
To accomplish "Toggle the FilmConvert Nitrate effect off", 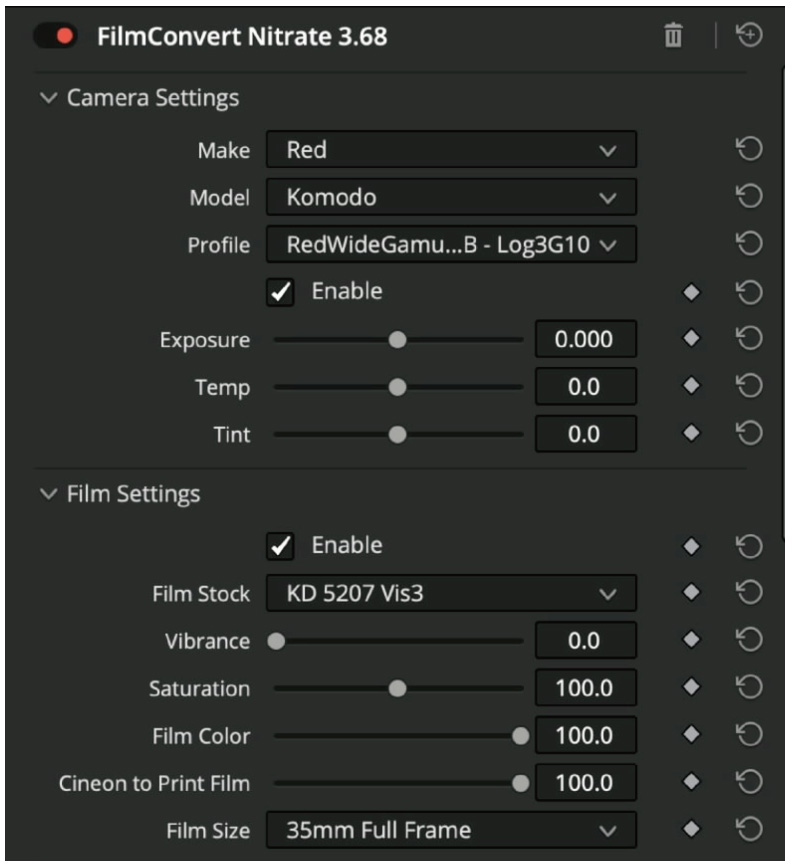I will 56,37.
